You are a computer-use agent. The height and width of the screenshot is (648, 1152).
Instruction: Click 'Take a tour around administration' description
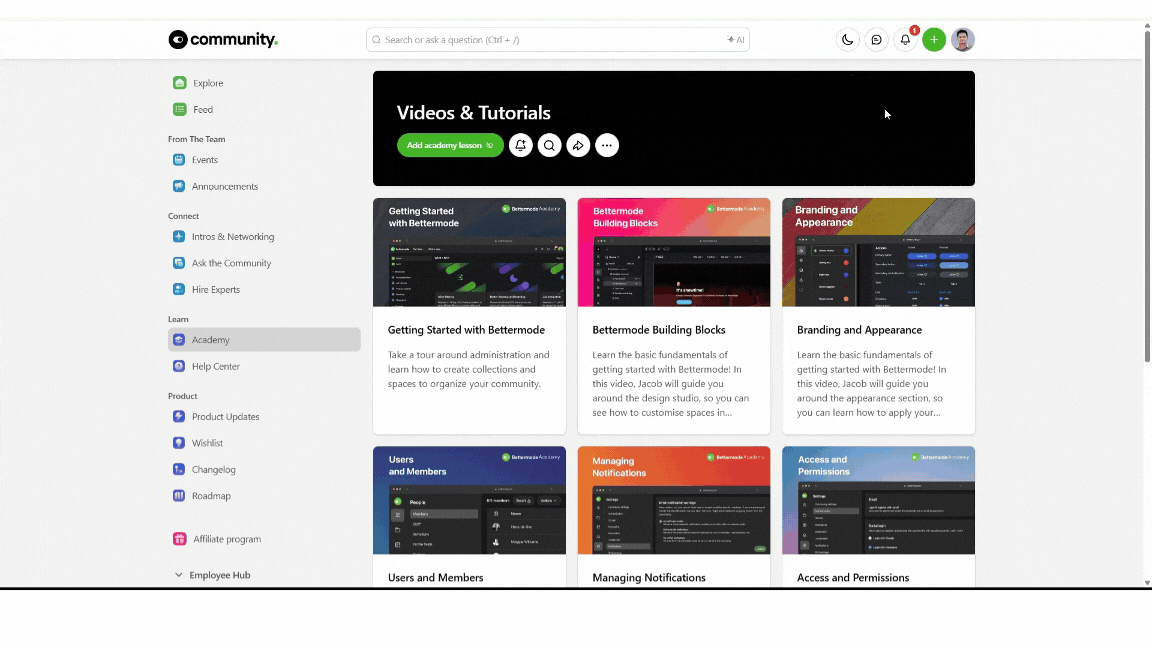tap(469, 369)
